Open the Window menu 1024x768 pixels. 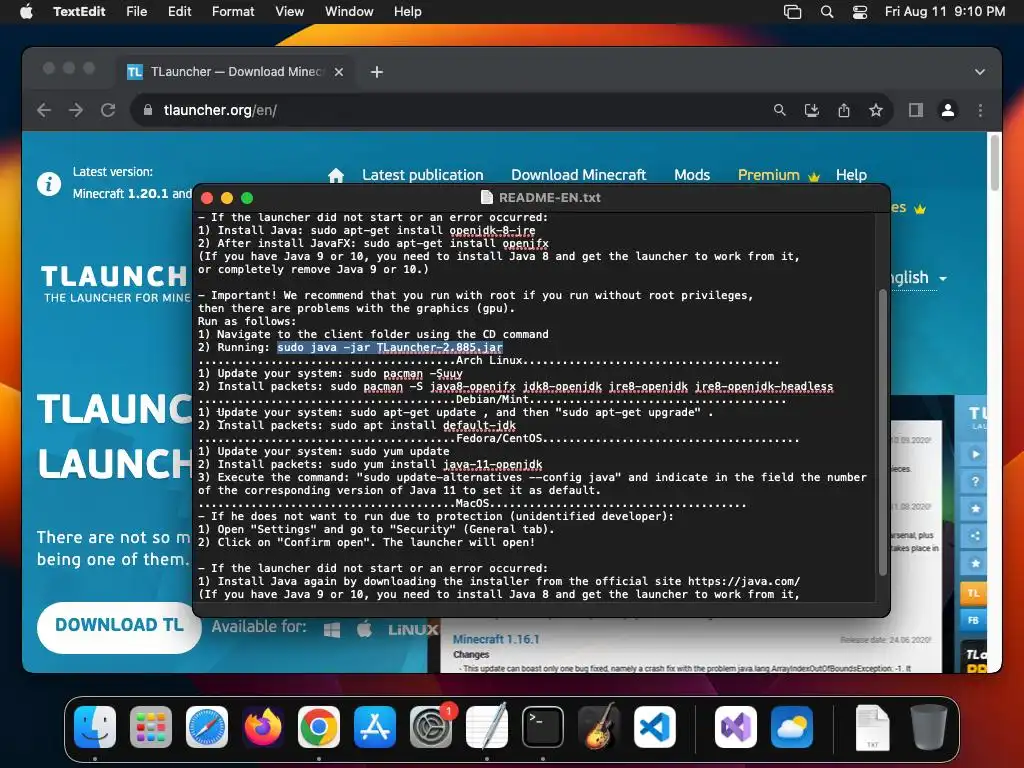(x=349, y=12)
